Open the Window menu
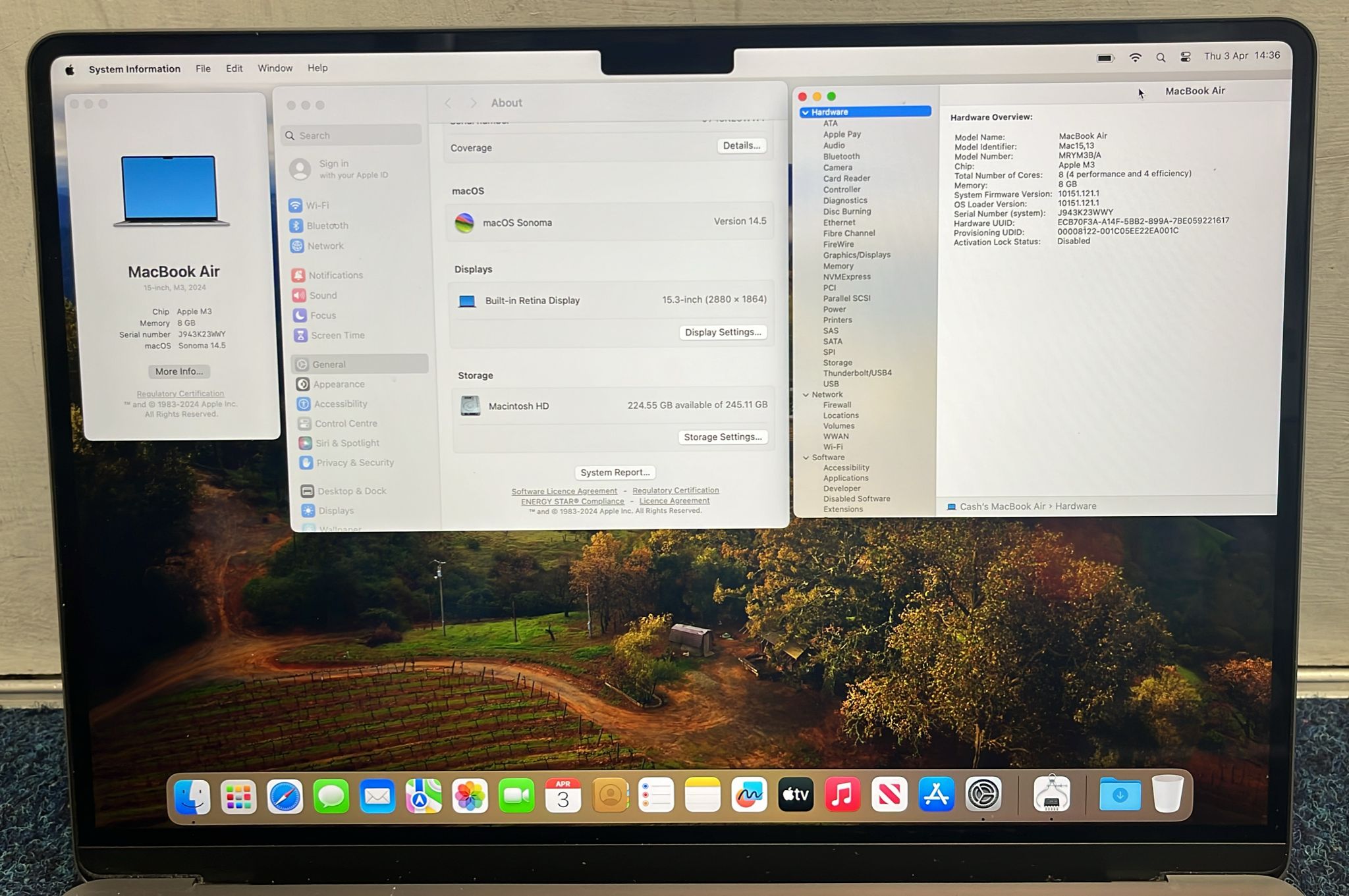This screenshot has width=1349, height=896. pyautogui.click(x=275, y=68)
